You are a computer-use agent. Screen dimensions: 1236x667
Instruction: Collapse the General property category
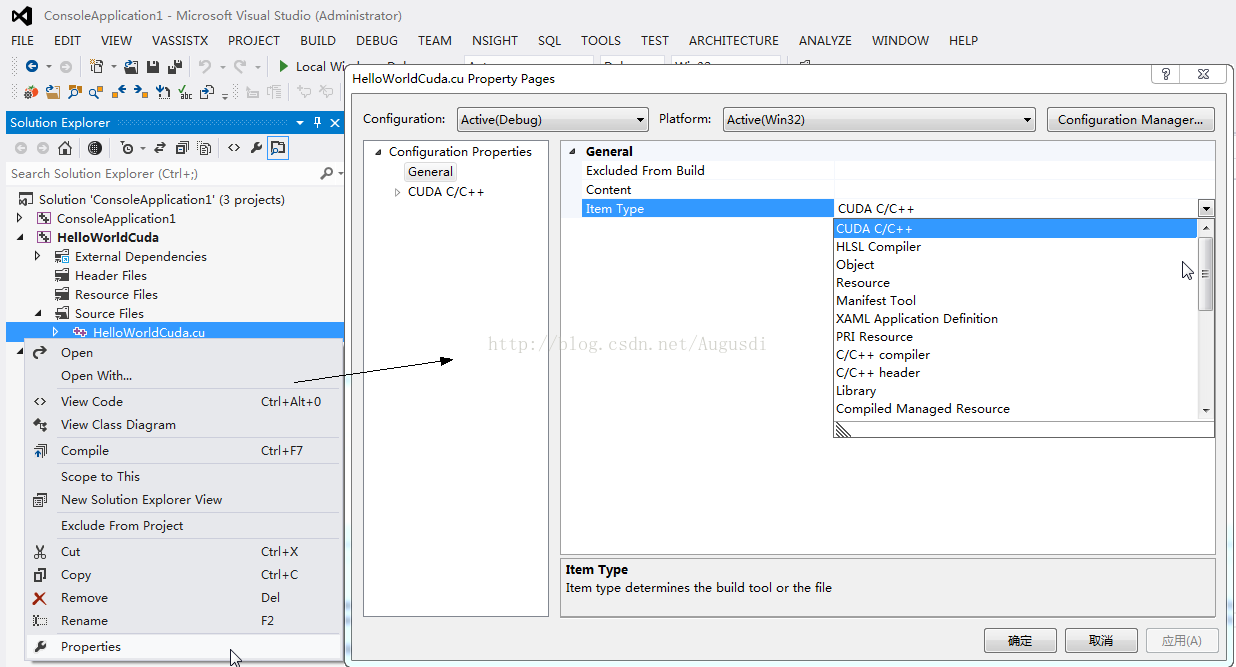click(573, 152)
